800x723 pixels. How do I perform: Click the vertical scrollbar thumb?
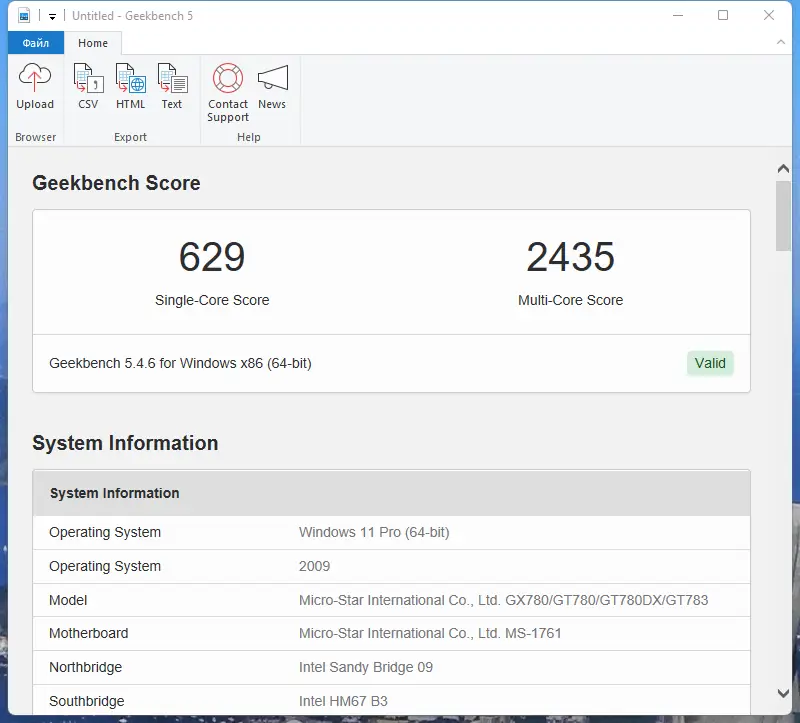coord(783,216)
